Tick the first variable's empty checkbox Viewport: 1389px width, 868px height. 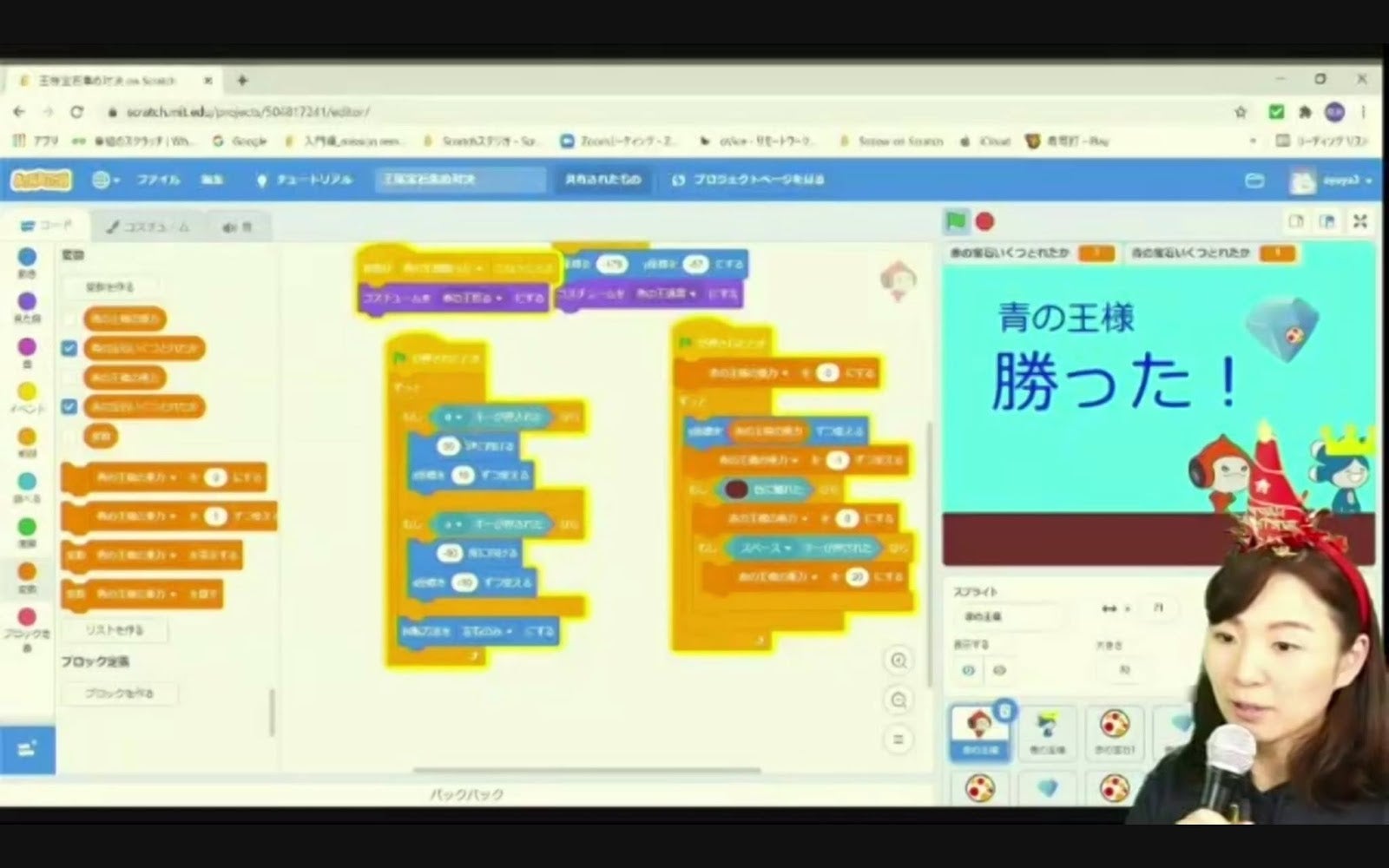69,319
